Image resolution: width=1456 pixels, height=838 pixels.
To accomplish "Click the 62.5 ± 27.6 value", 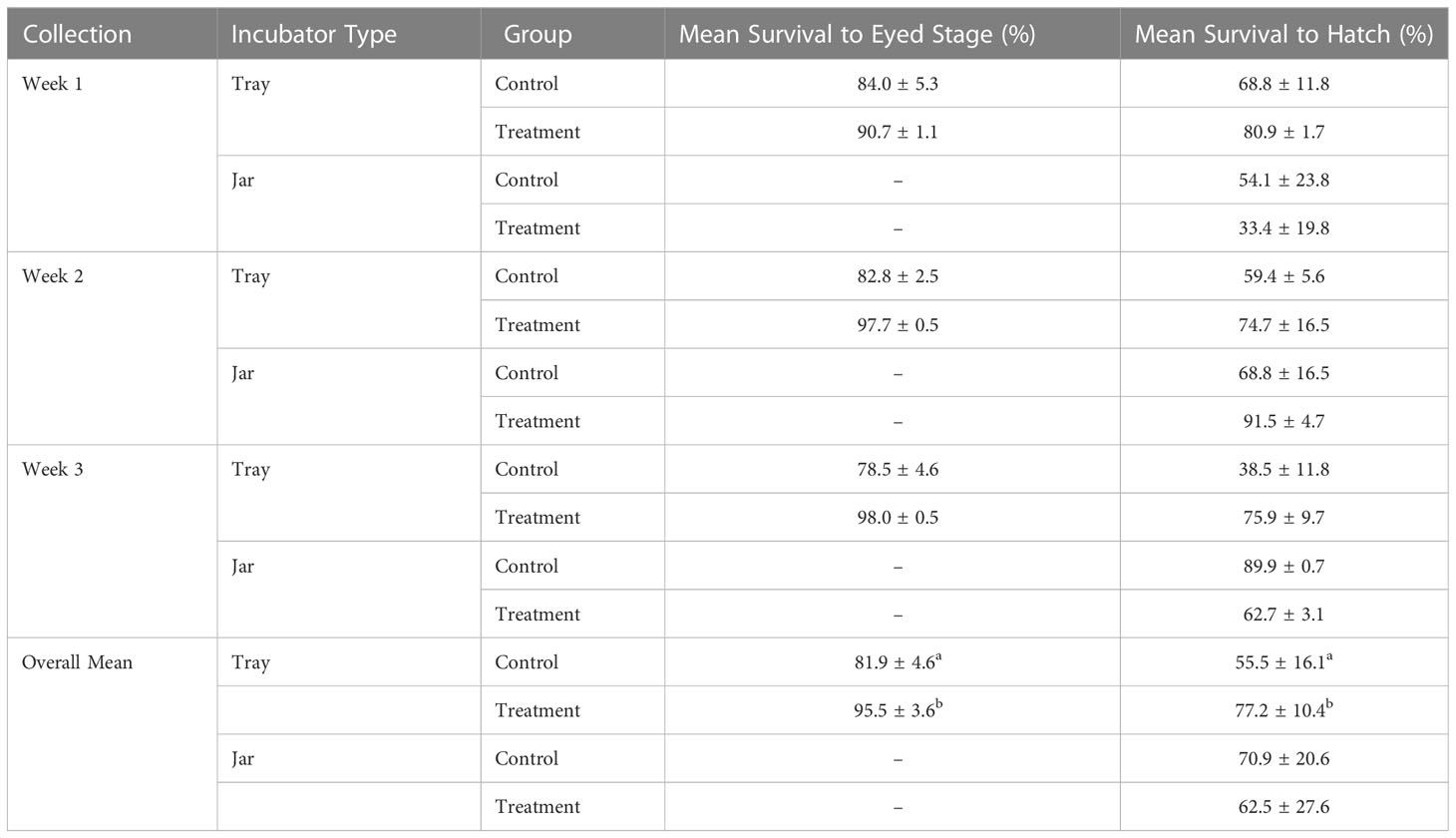I will [x=1284, y=806].
